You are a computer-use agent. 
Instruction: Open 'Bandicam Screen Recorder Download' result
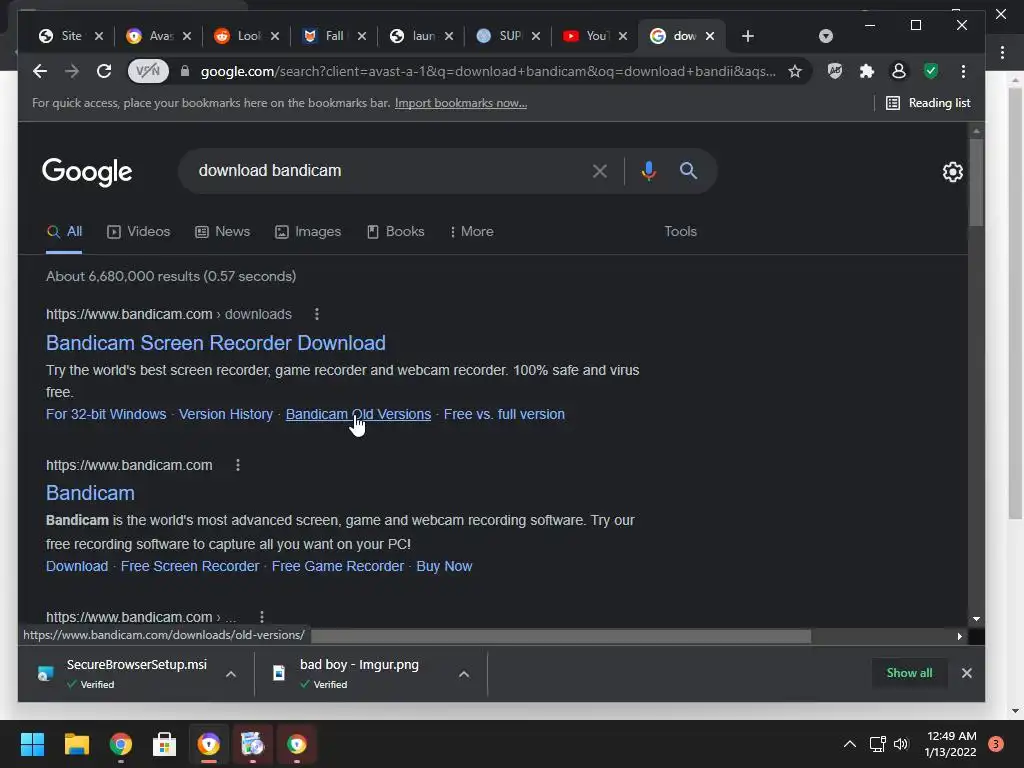[x=216, y=343]
